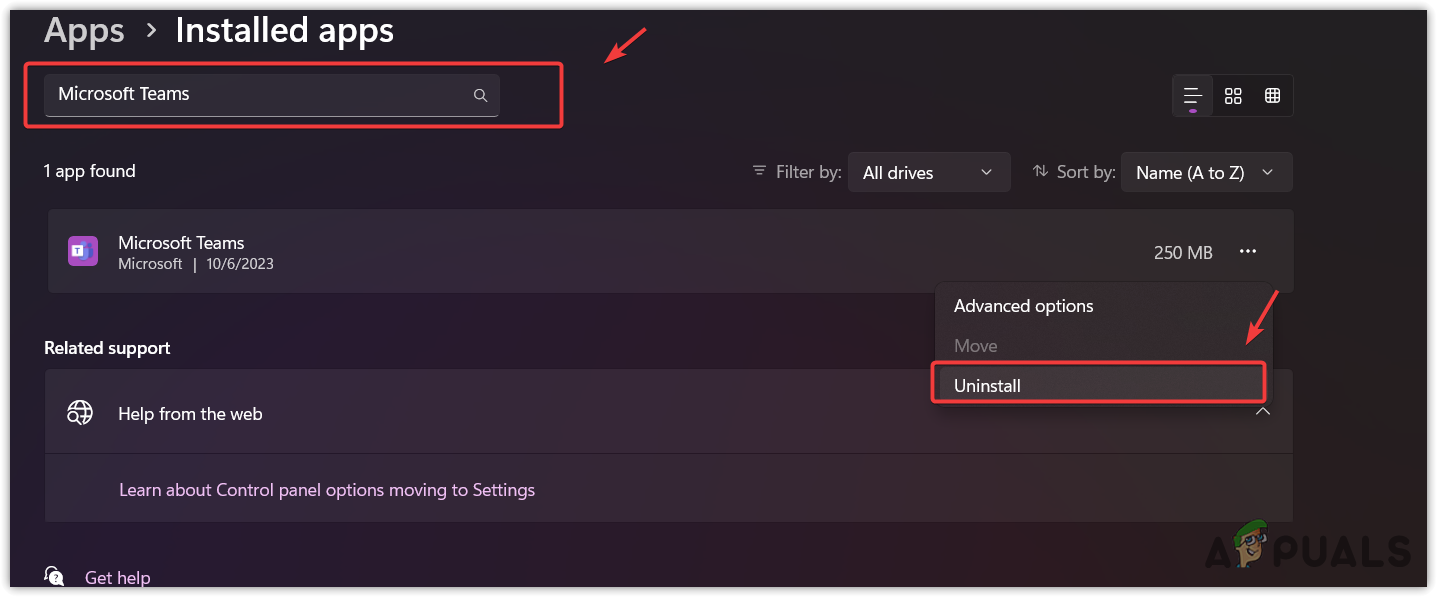Select the Microsoft Teams app name in the list
The width and height of the screenshot is (1437, 597).
pos(181,242)
